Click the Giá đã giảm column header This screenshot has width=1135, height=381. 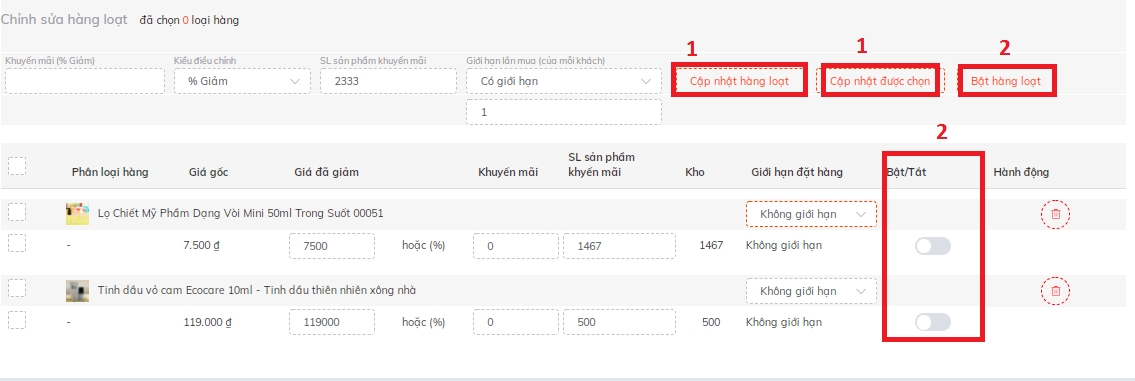click(326, 172)
